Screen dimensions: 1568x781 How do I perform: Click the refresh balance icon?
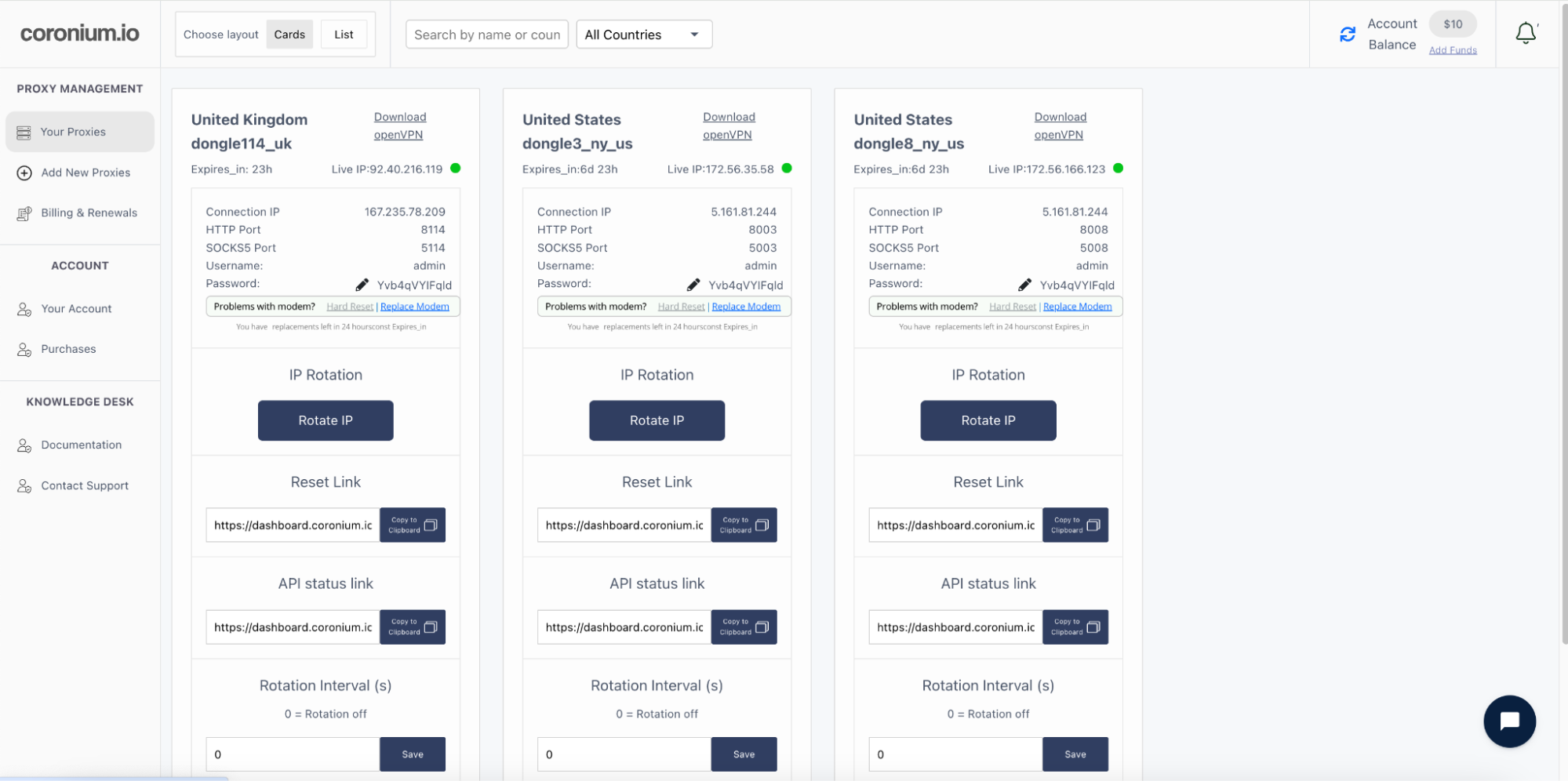pos(1347,35)
